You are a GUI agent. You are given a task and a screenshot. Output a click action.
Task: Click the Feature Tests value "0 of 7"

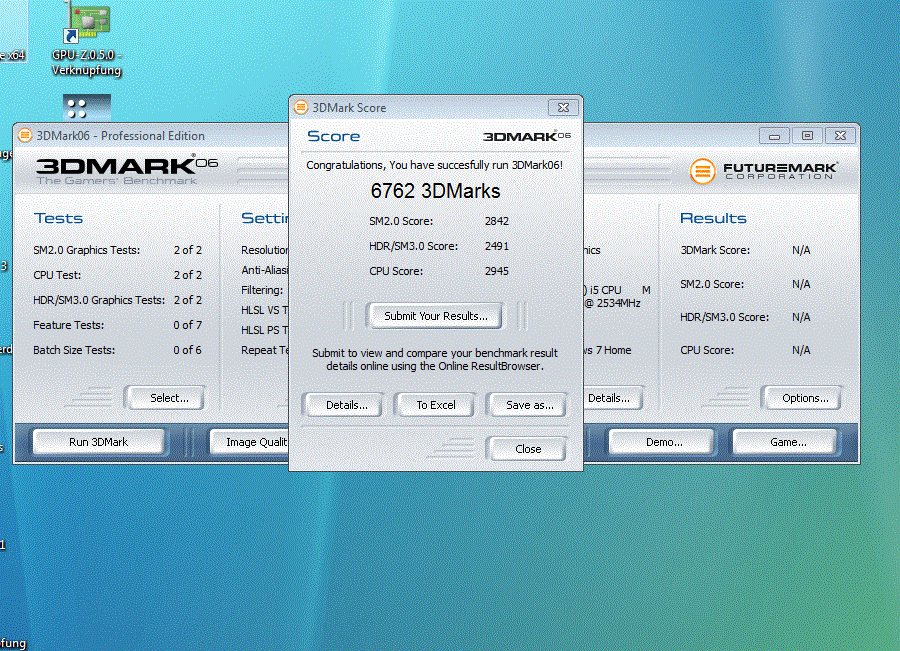pos(188,325)
